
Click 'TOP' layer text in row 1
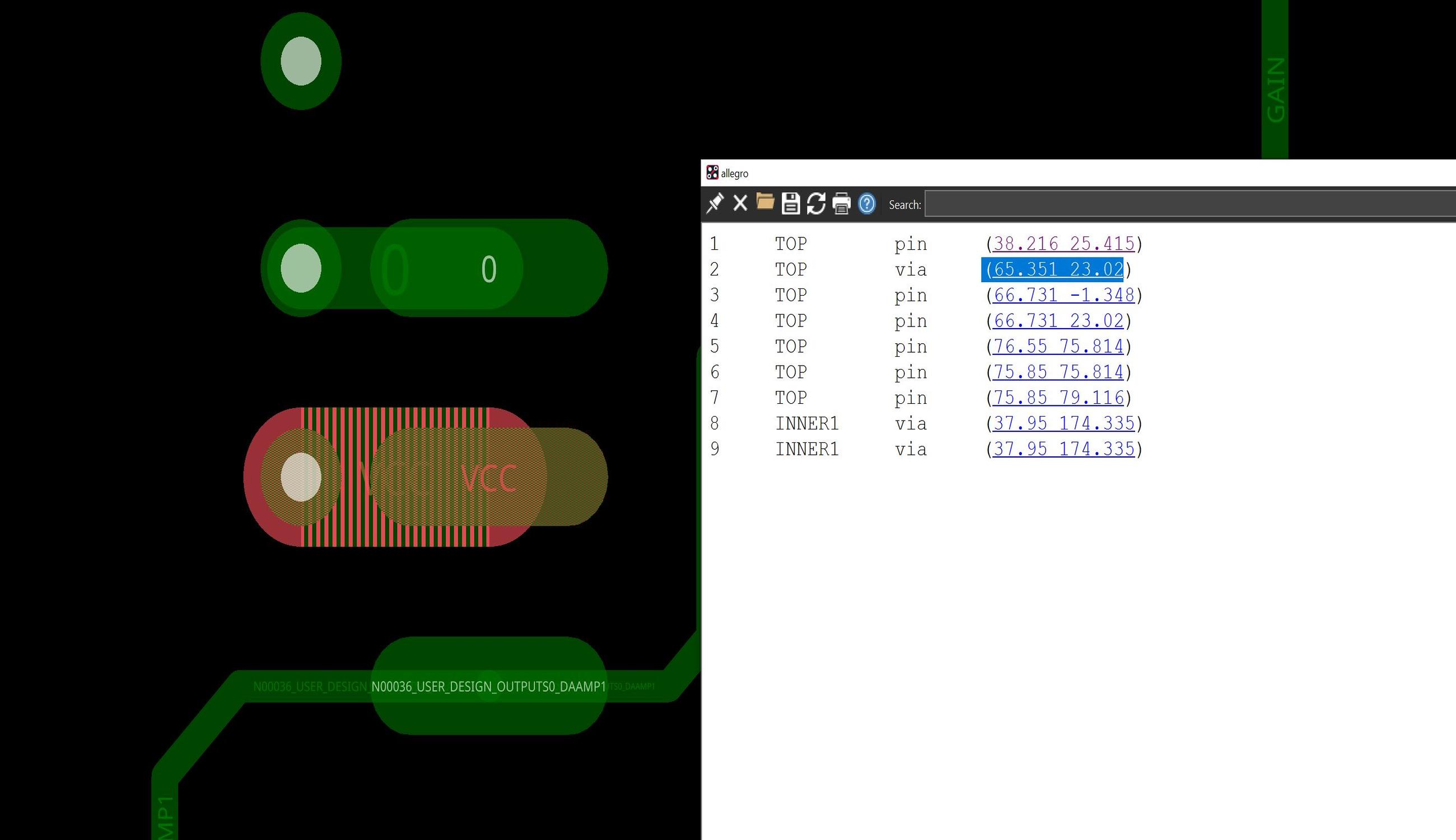click(x=791, y=244)
